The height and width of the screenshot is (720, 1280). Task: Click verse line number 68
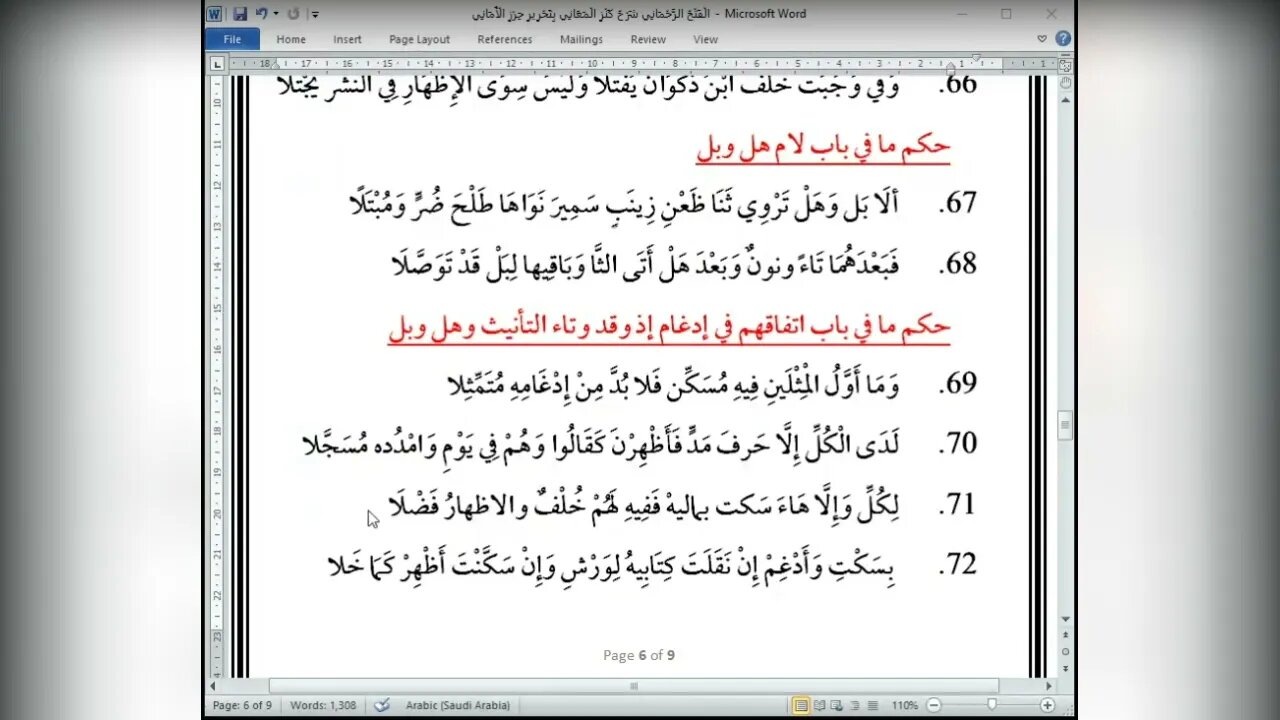click(x=958, y=263)
